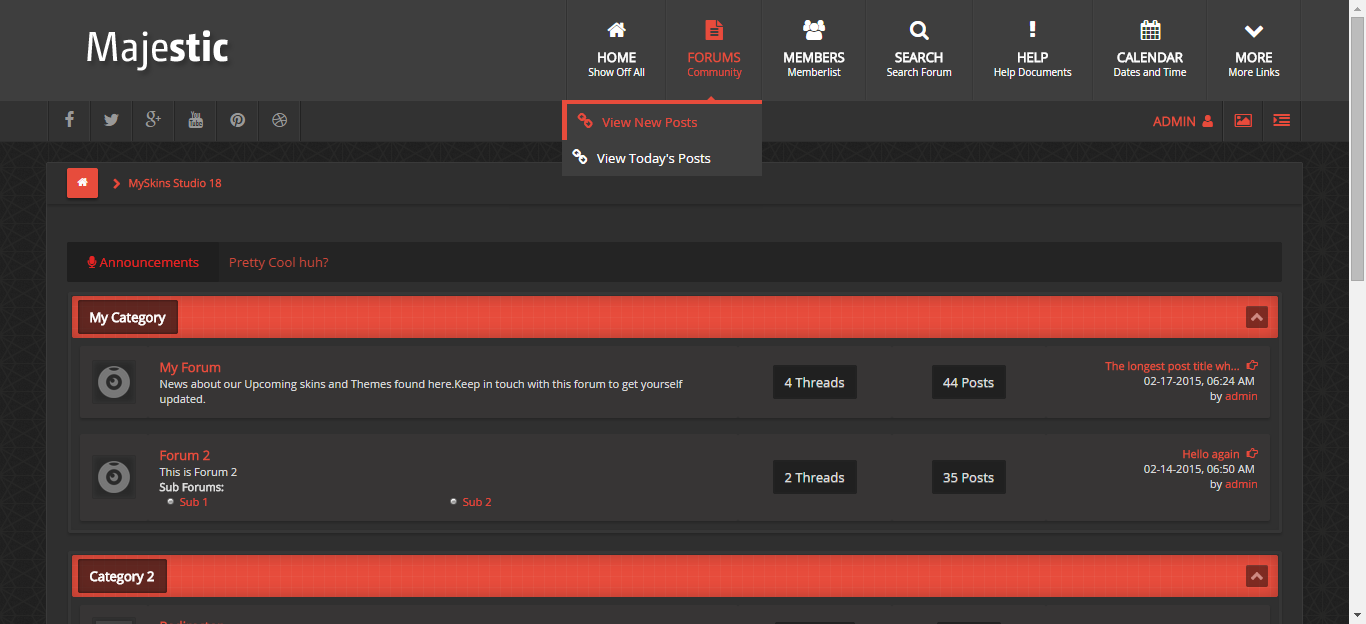Screen dimensions: 1366x624
Task: Click the red home breadcrumb icon
Action: click(x=82, y=183)
